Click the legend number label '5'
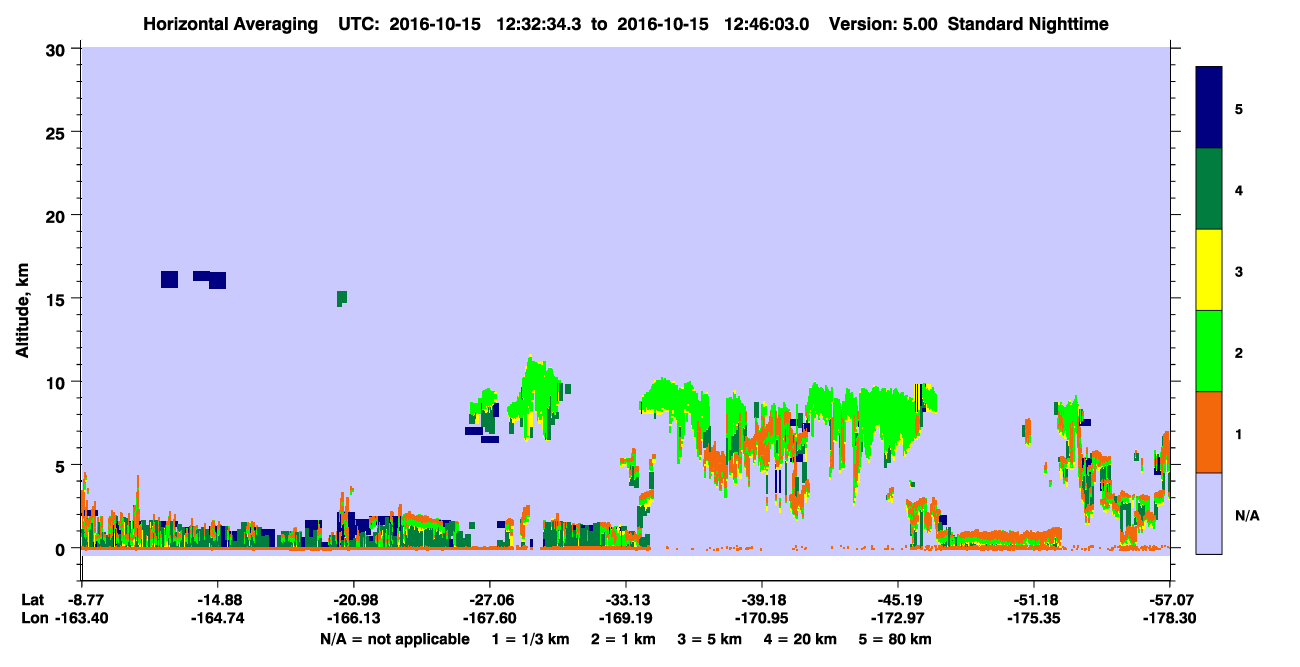The image size is (1300, 667). (x=1239, y=108)
